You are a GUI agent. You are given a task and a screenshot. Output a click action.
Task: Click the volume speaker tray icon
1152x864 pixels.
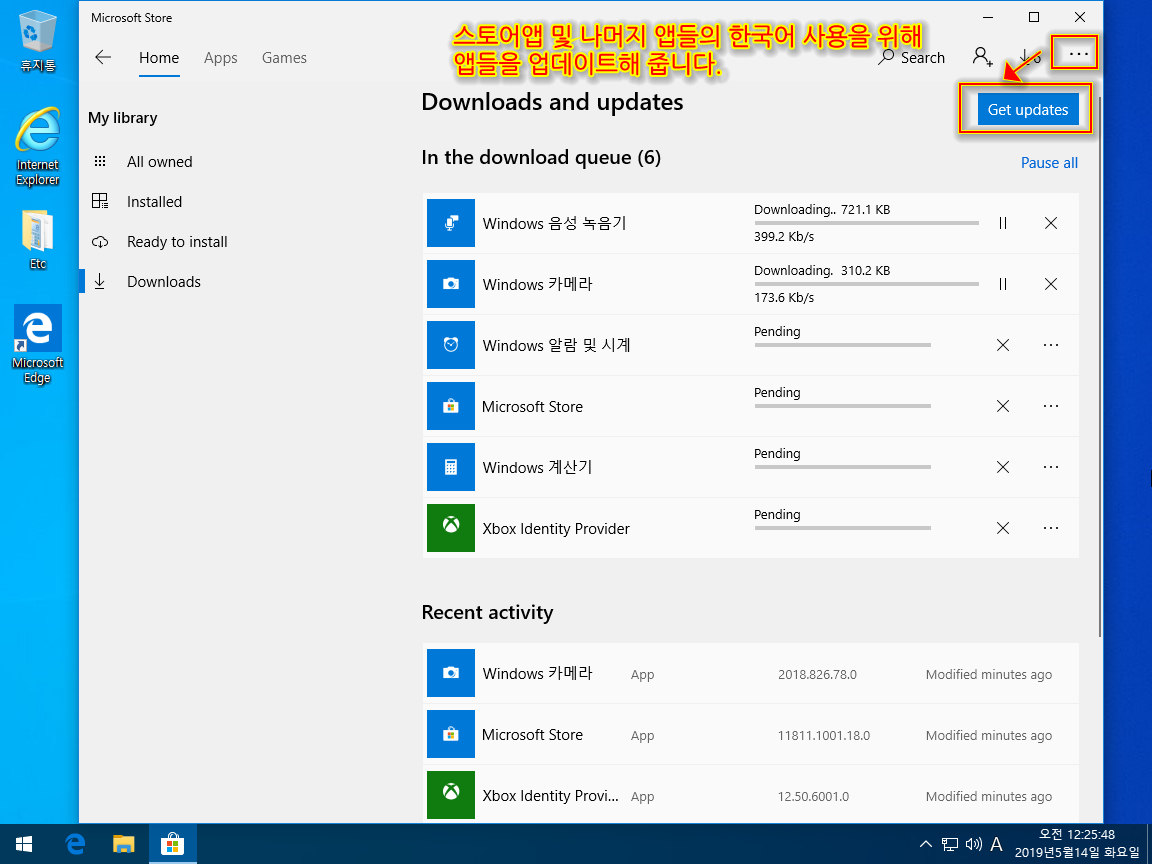[x=973, y=844]
